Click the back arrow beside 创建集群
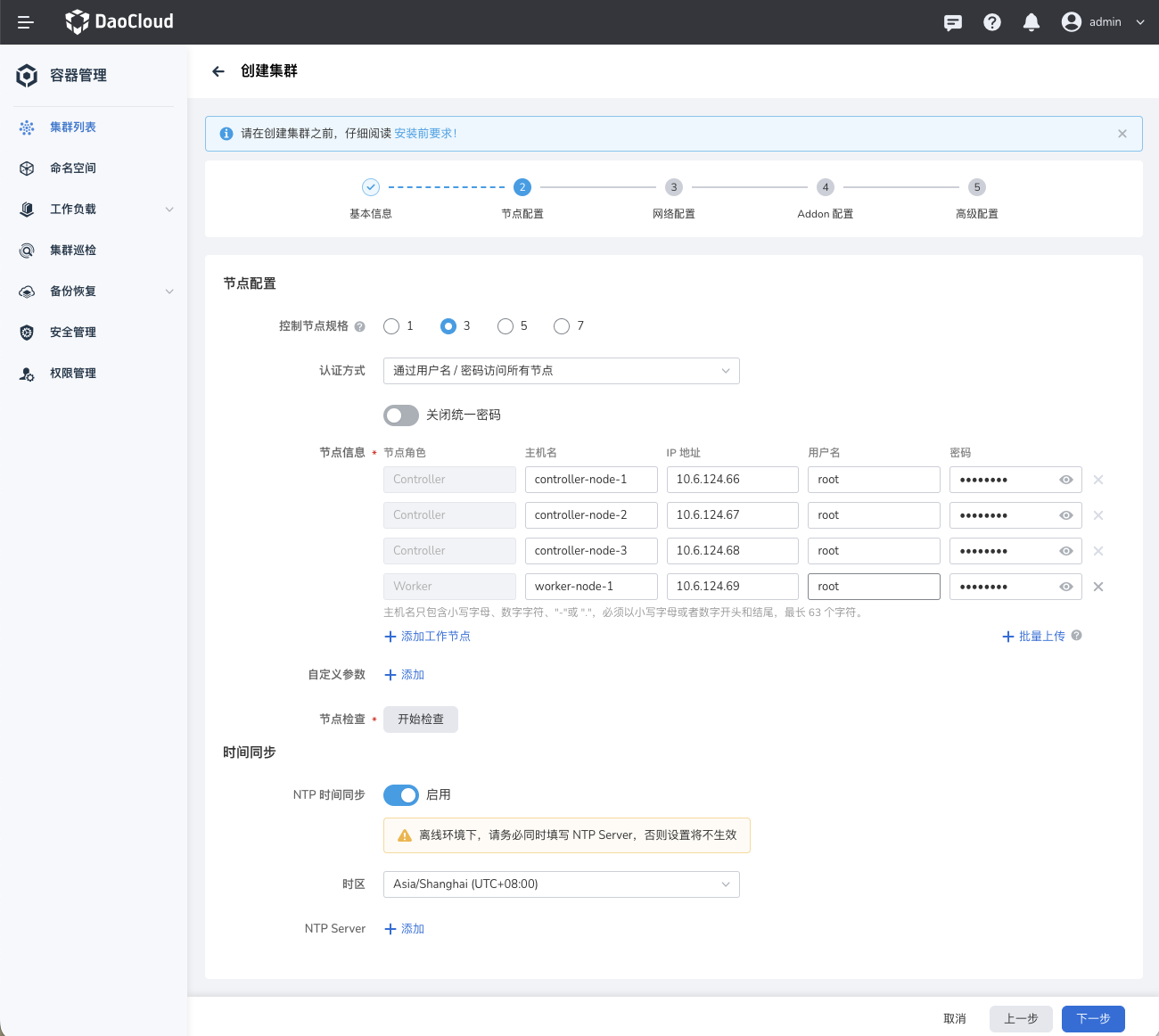1159x1036 pixels. click(218, 71)
